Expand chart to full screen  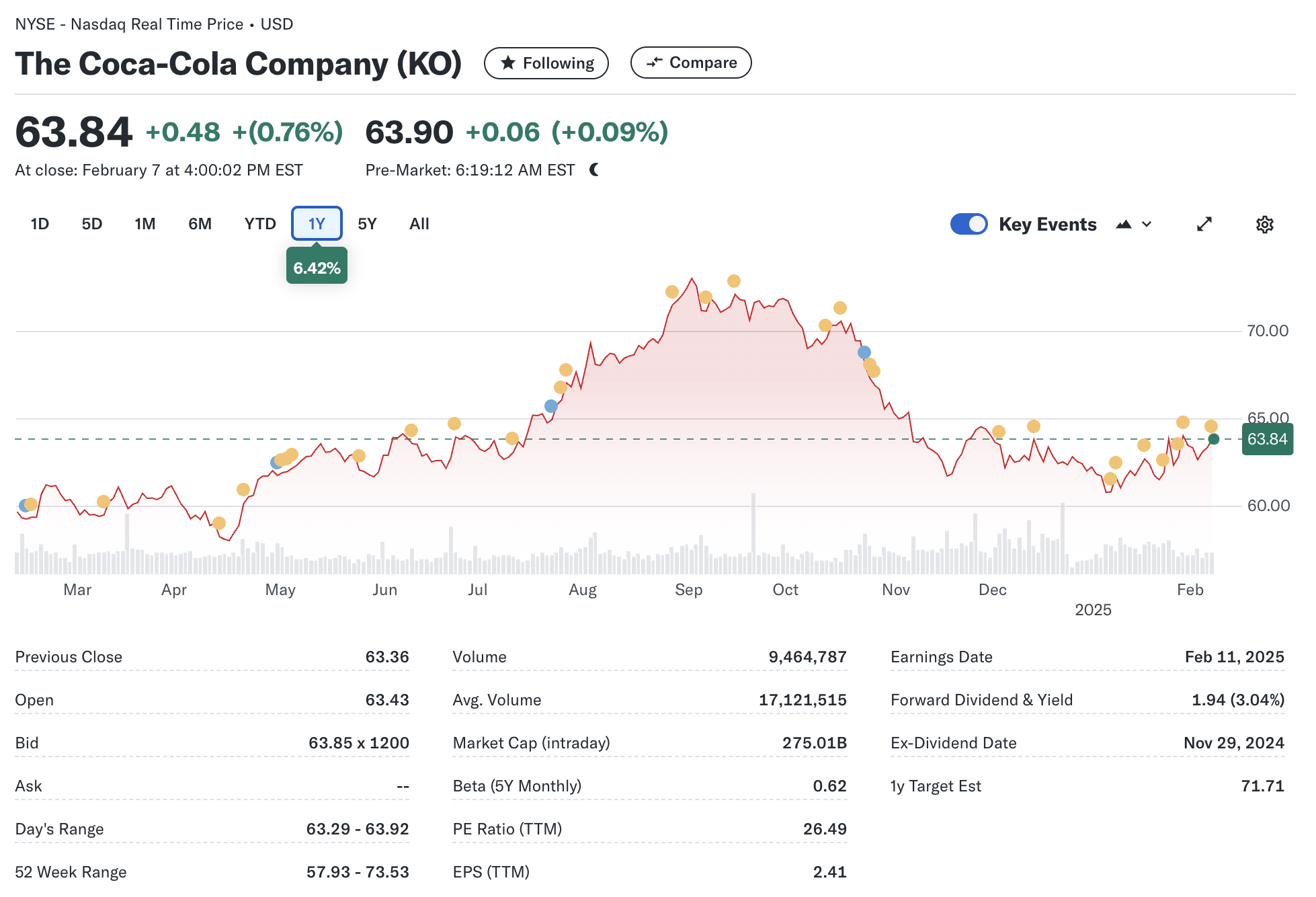(1204, 225)
